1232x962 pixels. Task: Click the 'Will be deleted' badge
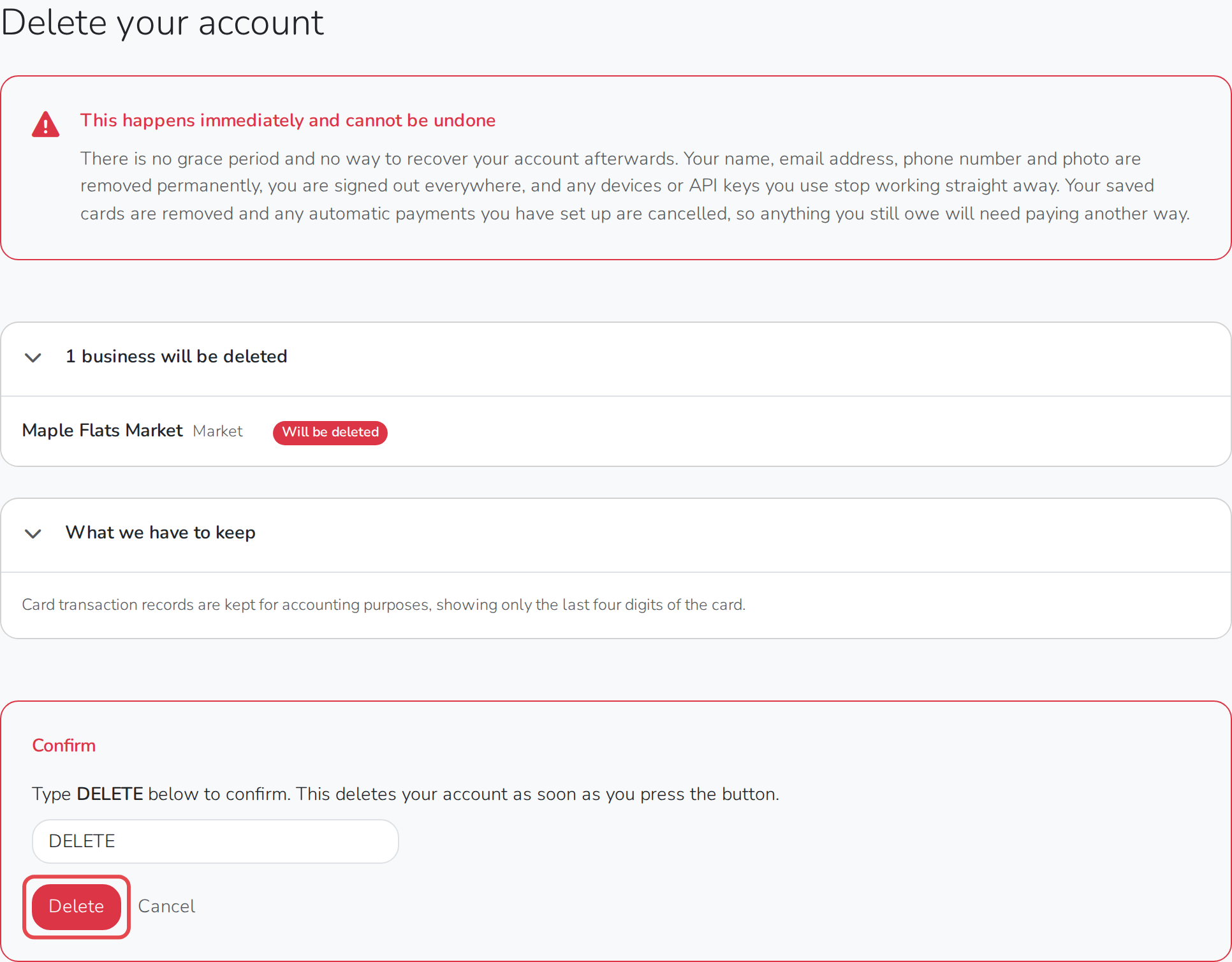(x=330, y=433)
